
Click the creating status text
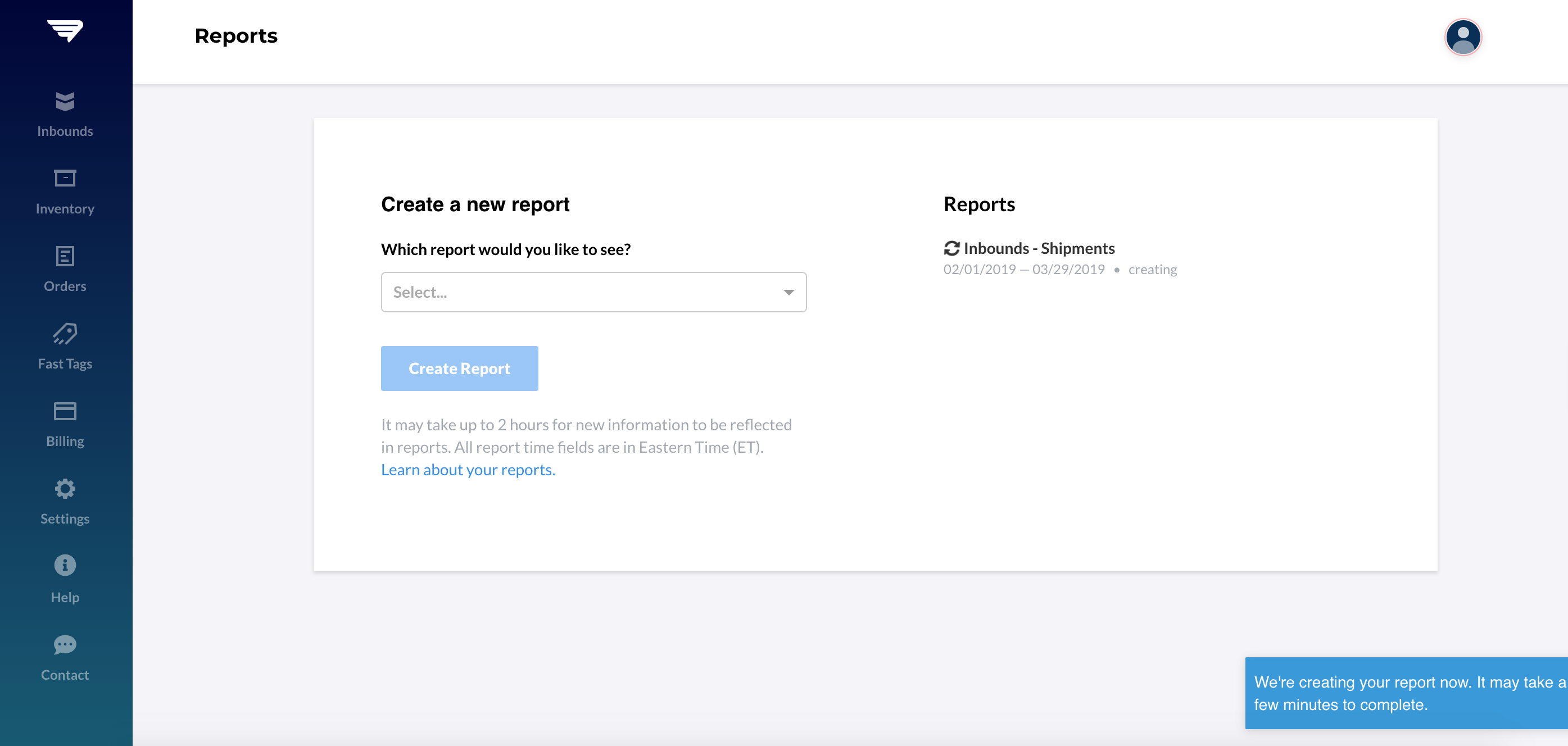click(1152, 270)
